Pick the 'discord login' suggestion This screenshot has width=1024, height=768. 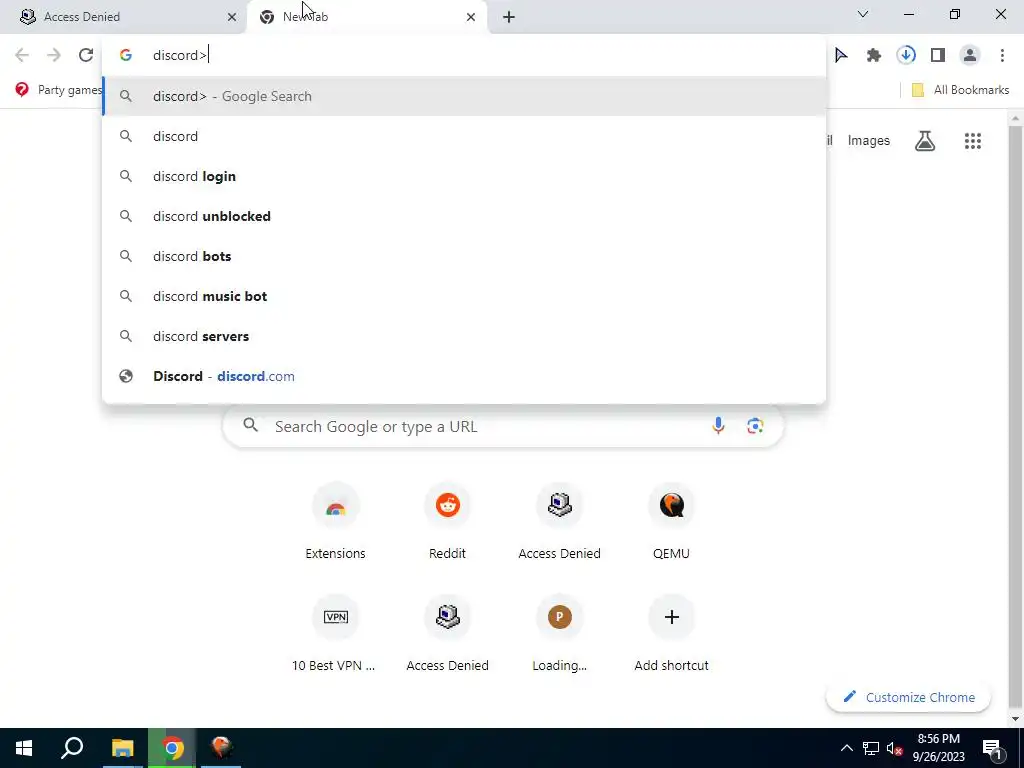coord(464,176)
